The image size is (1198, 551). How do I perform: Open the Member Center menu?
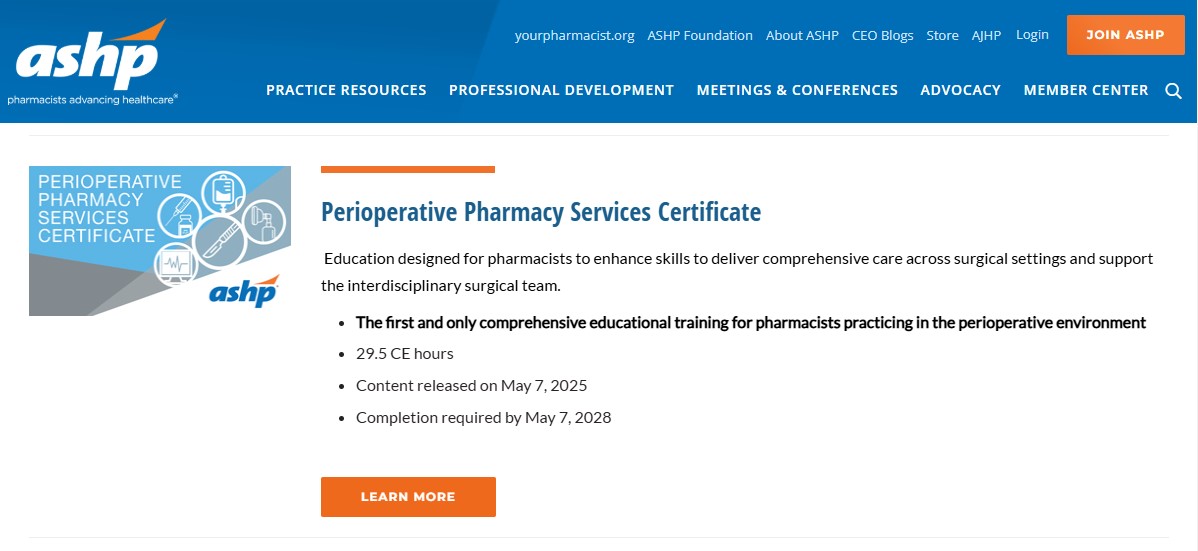tap(1086, 90)
